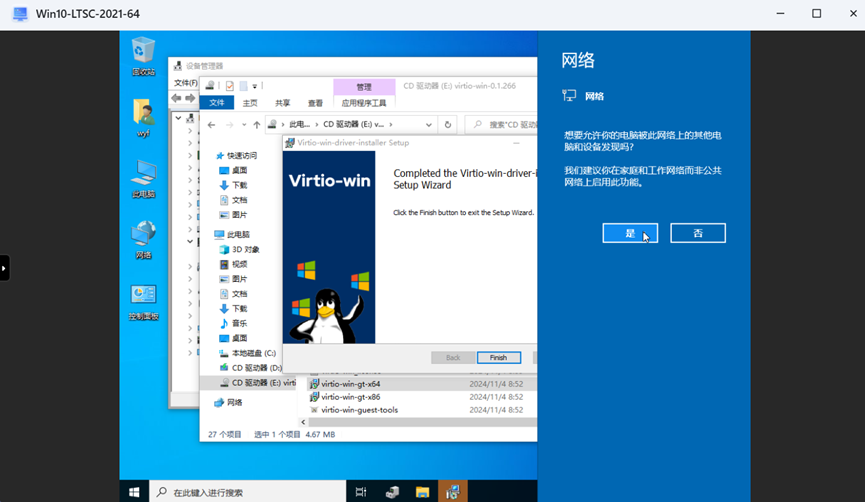Click the drive icon in Explorer title bar
Screen dimensions: 865x502
click(210, 86)
